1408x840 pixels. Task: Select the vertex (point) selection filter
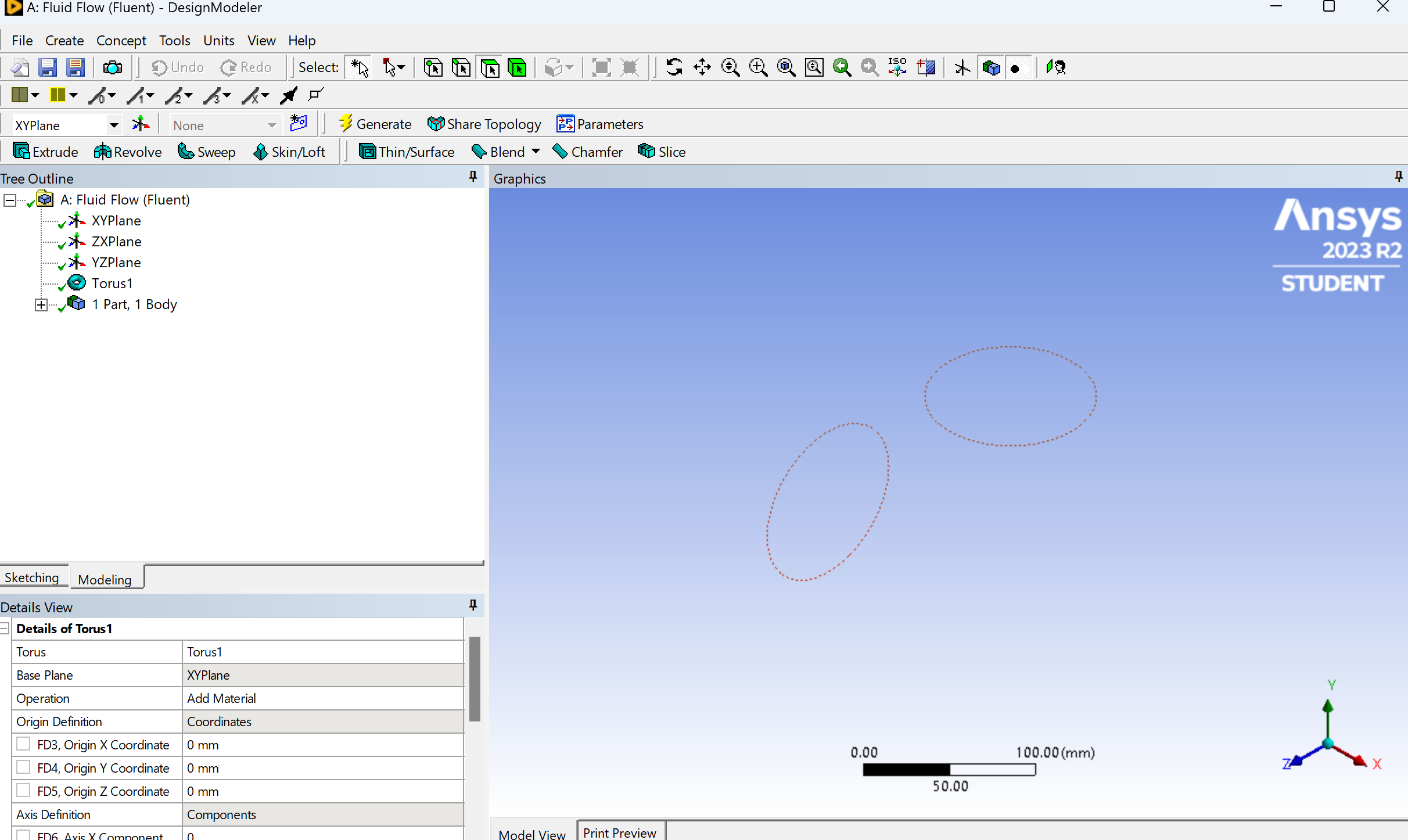pyautogui.click(x=433, y=68)
